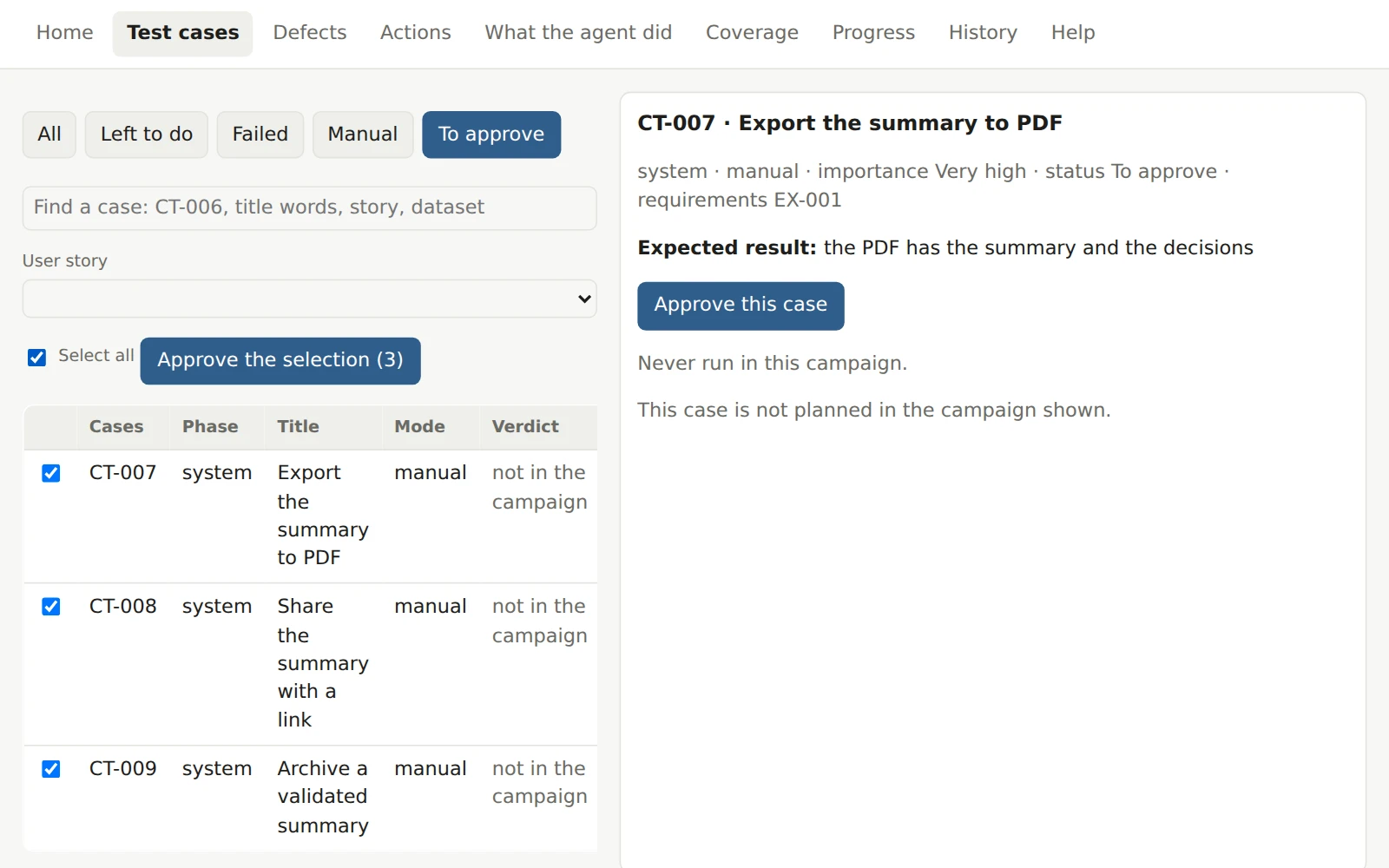Screen dimensions: 1389x868
Task: Show All test cases filter
Action: (49, 135)
